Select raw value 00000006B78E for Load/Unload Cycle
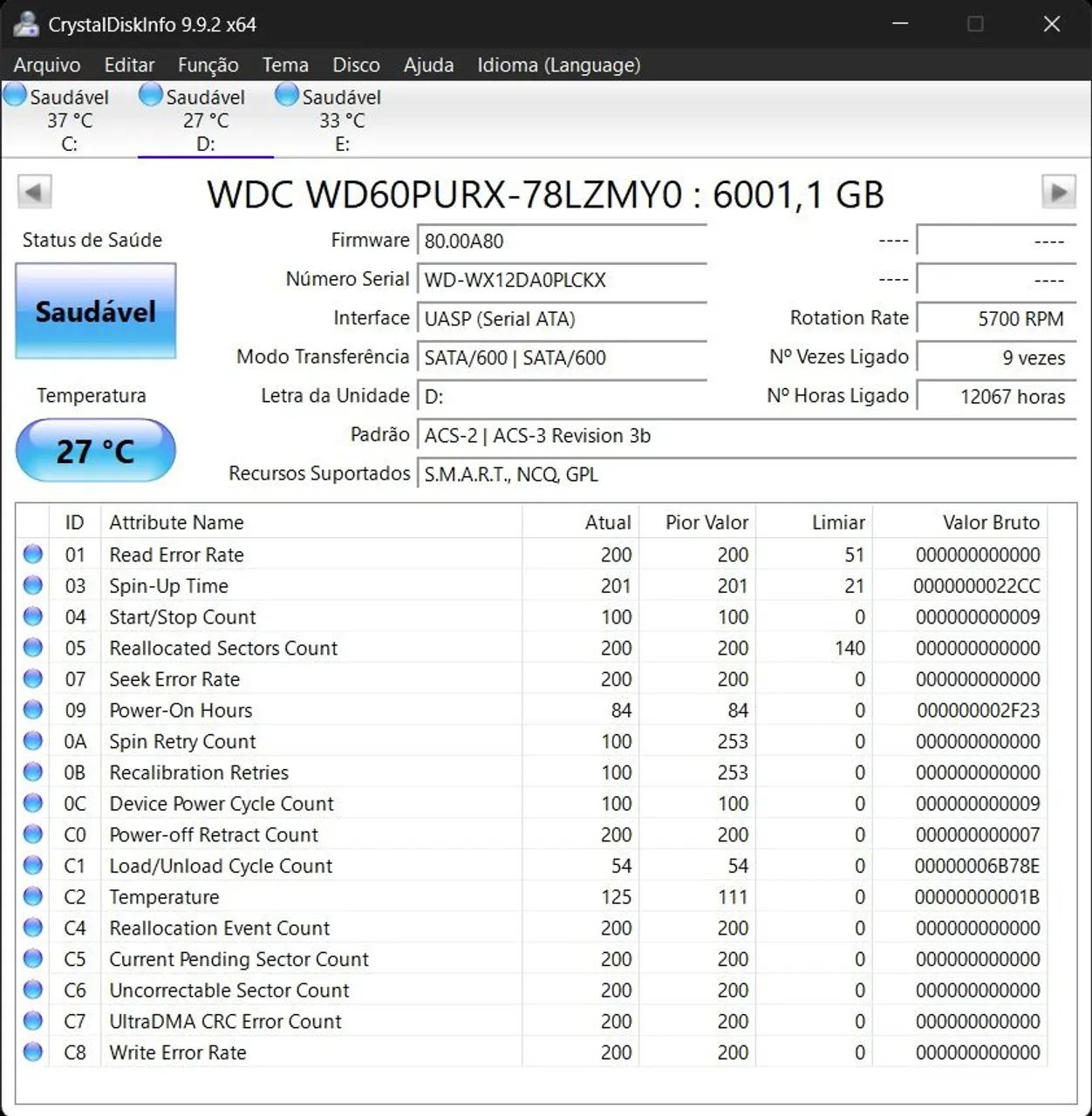The image size is (1092, 1116). [x=977, y=866]
